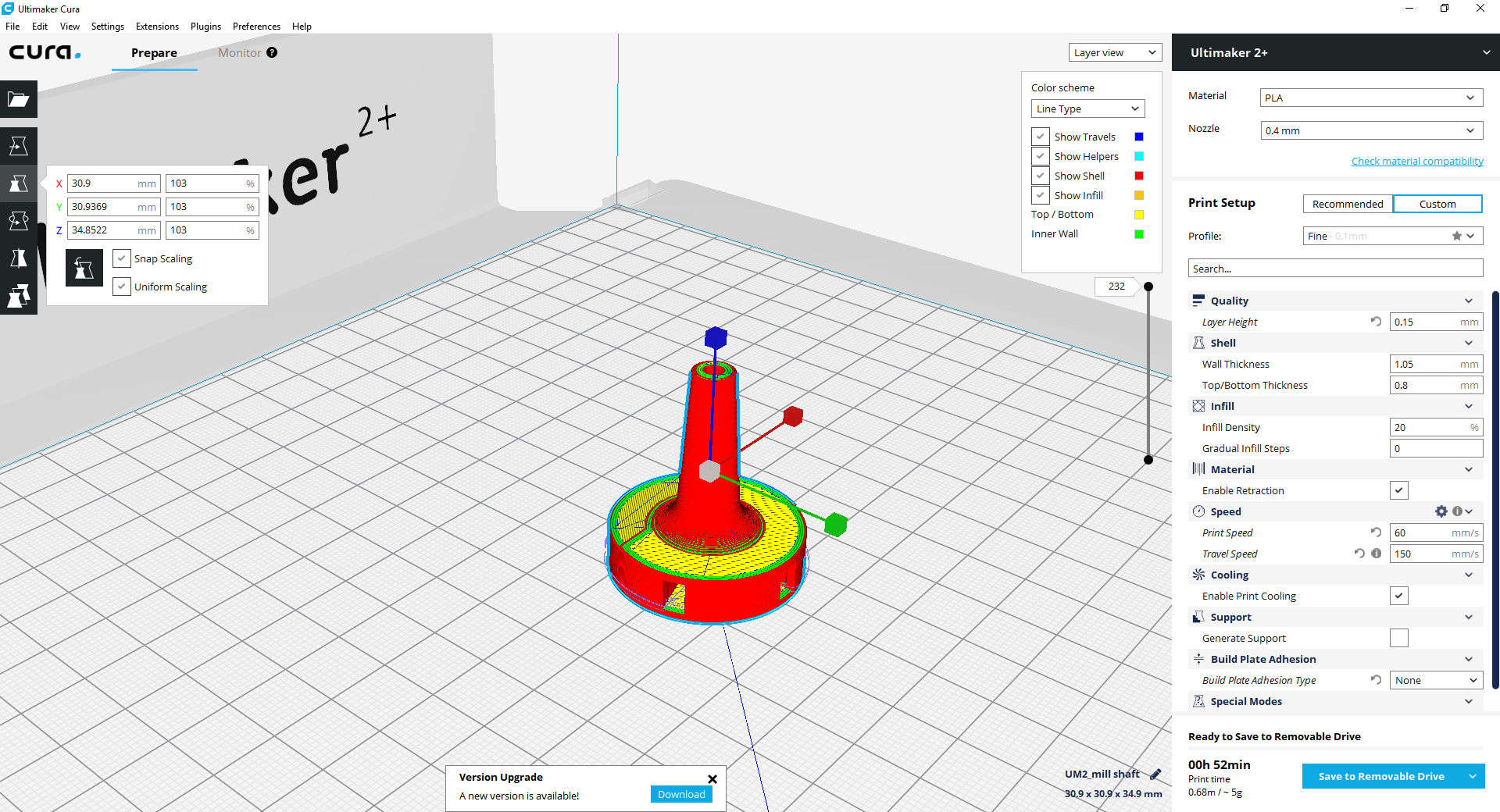
Task: Click the X scale millimeter field
Action: pos(114,183)
